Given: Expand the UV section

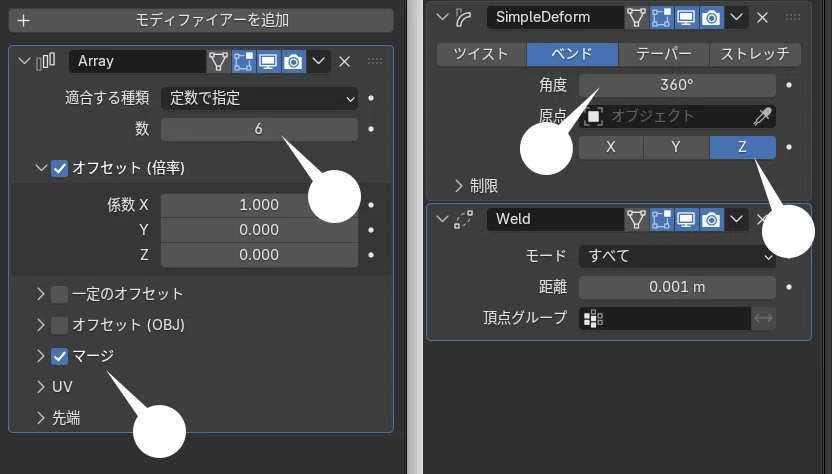Looking at the screenshot, I should click(41, 387).
